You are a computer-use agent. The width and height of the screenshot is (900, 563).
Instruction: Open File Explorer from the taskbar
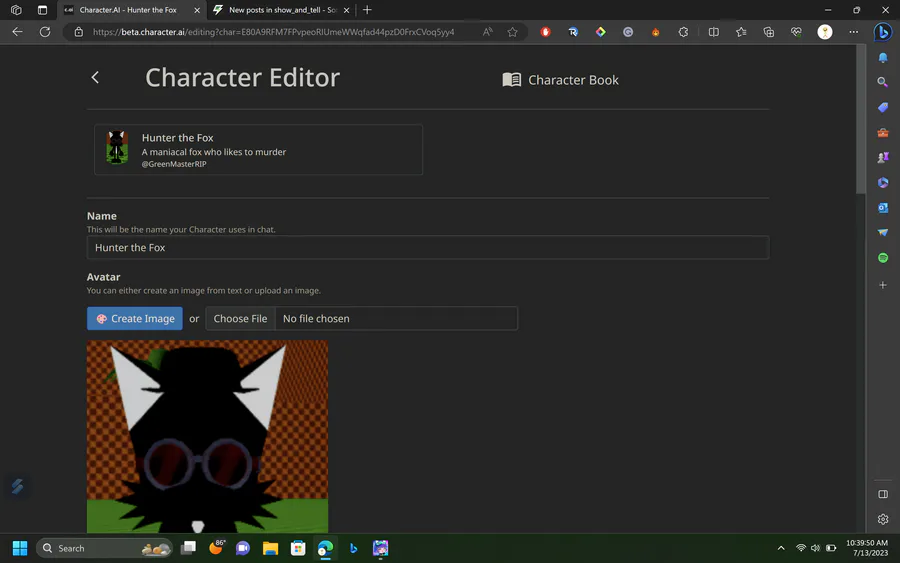tap(270, 549)
